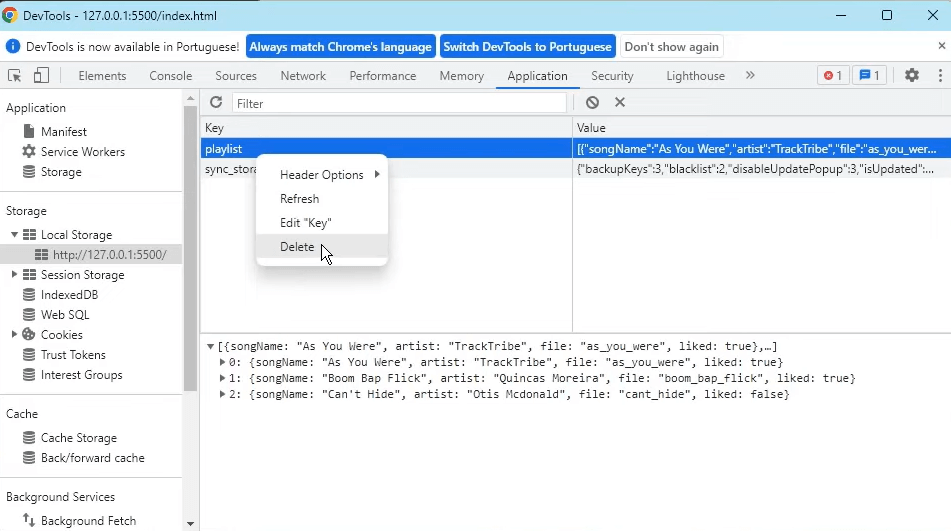Expand the Cookies tree node
The image size is (951, 531).
[x=15, y=335]
